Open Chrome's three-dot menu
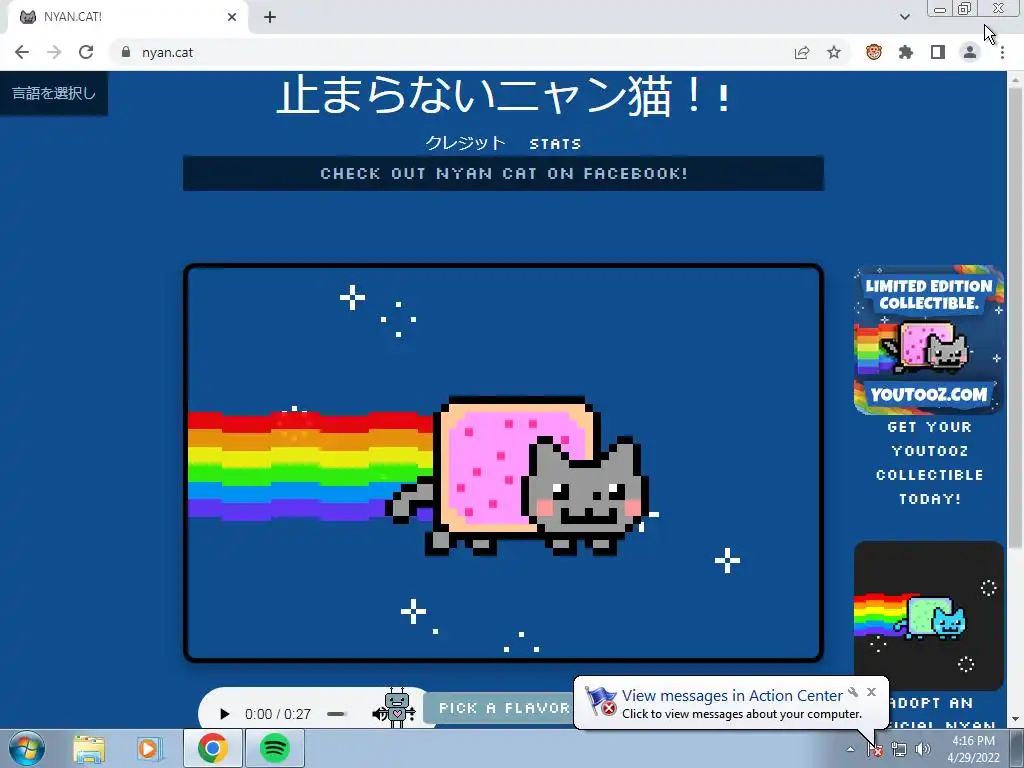This screenshot has height=768, width=1024. click(x=1002, y=52)
